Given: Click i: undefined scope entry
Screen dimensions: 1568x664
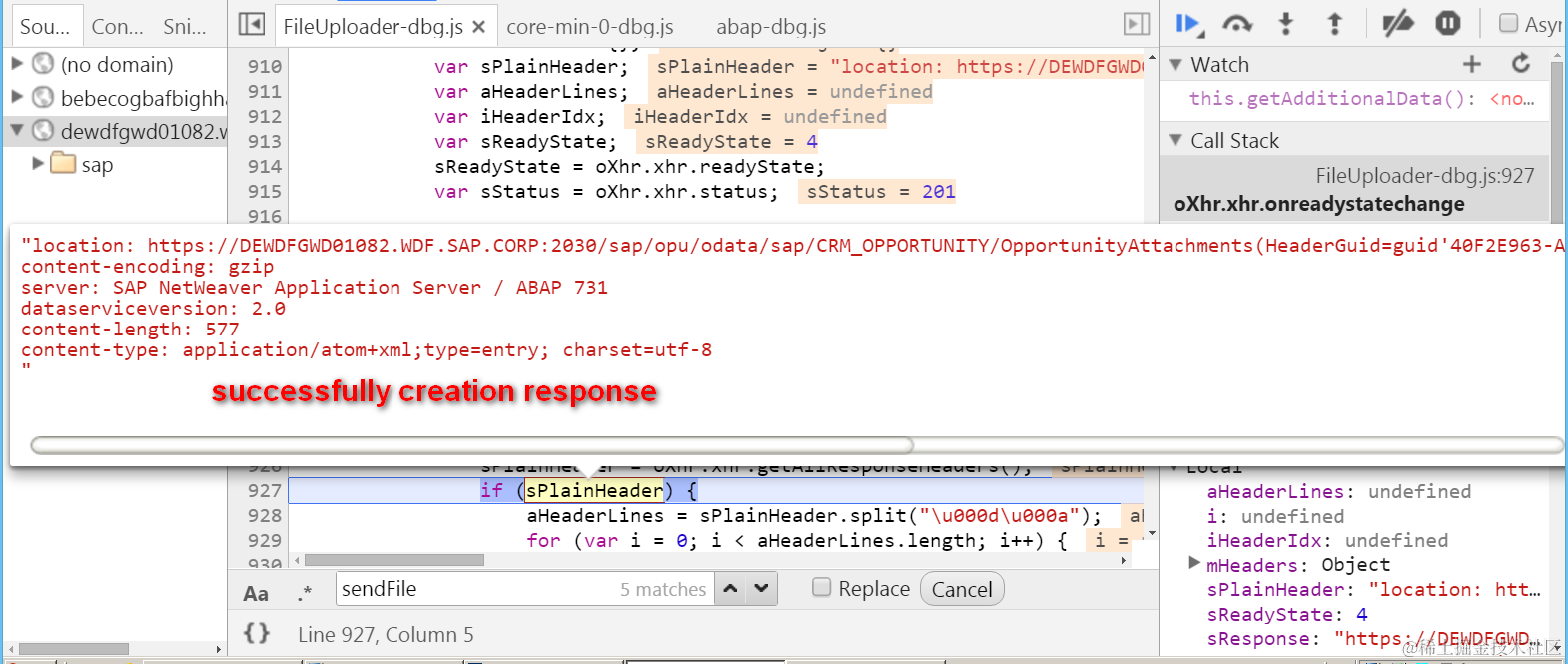Looking at the screenshot, I should point(1275,516).
